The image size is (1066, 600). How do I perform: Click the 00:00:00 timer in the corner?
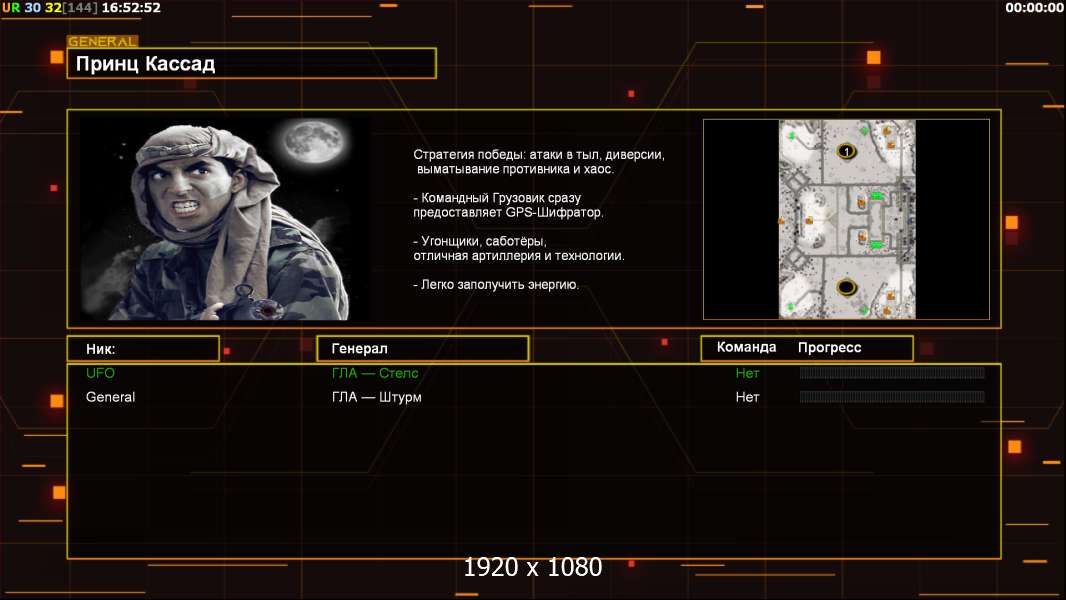pyautogui.click(x=1034, y=7)
